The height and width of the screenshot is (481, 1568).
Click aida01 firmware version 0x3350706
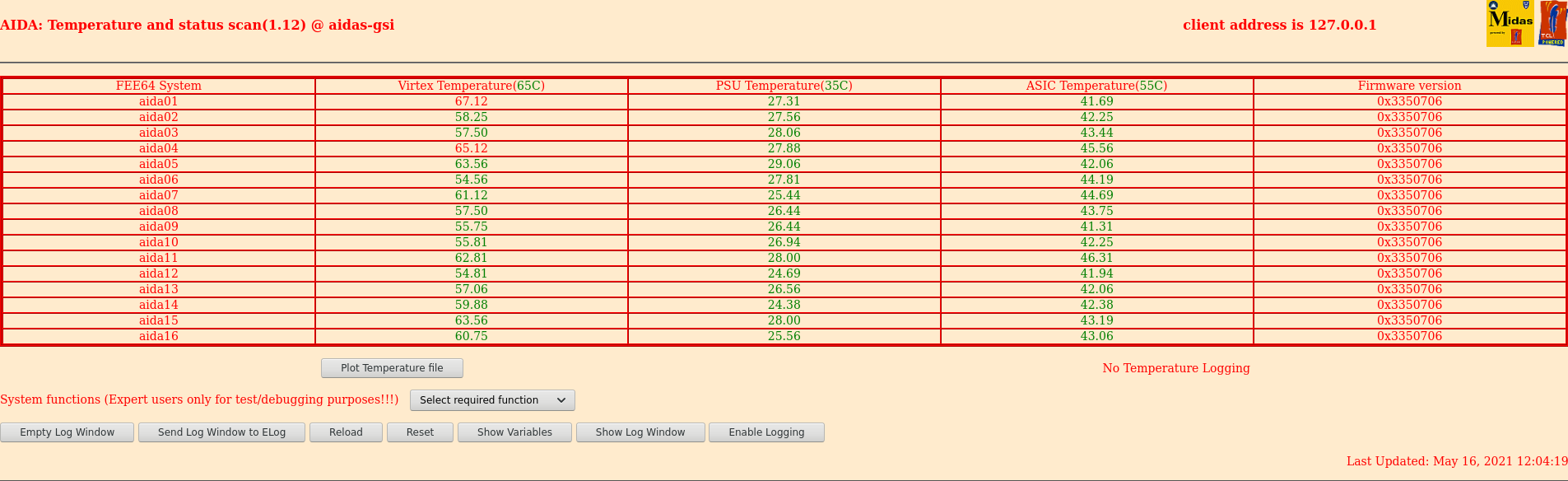(x=1410, y=101)
